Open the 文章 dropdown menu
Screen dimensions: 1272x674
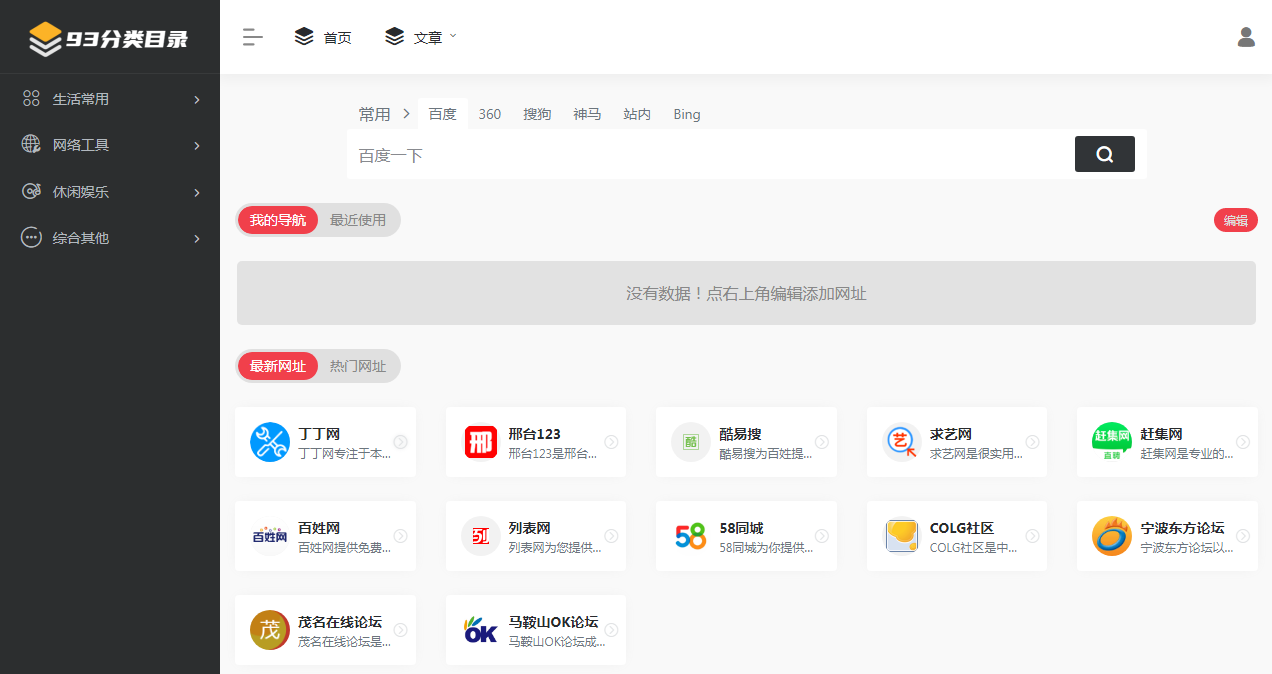coord(421,37)
